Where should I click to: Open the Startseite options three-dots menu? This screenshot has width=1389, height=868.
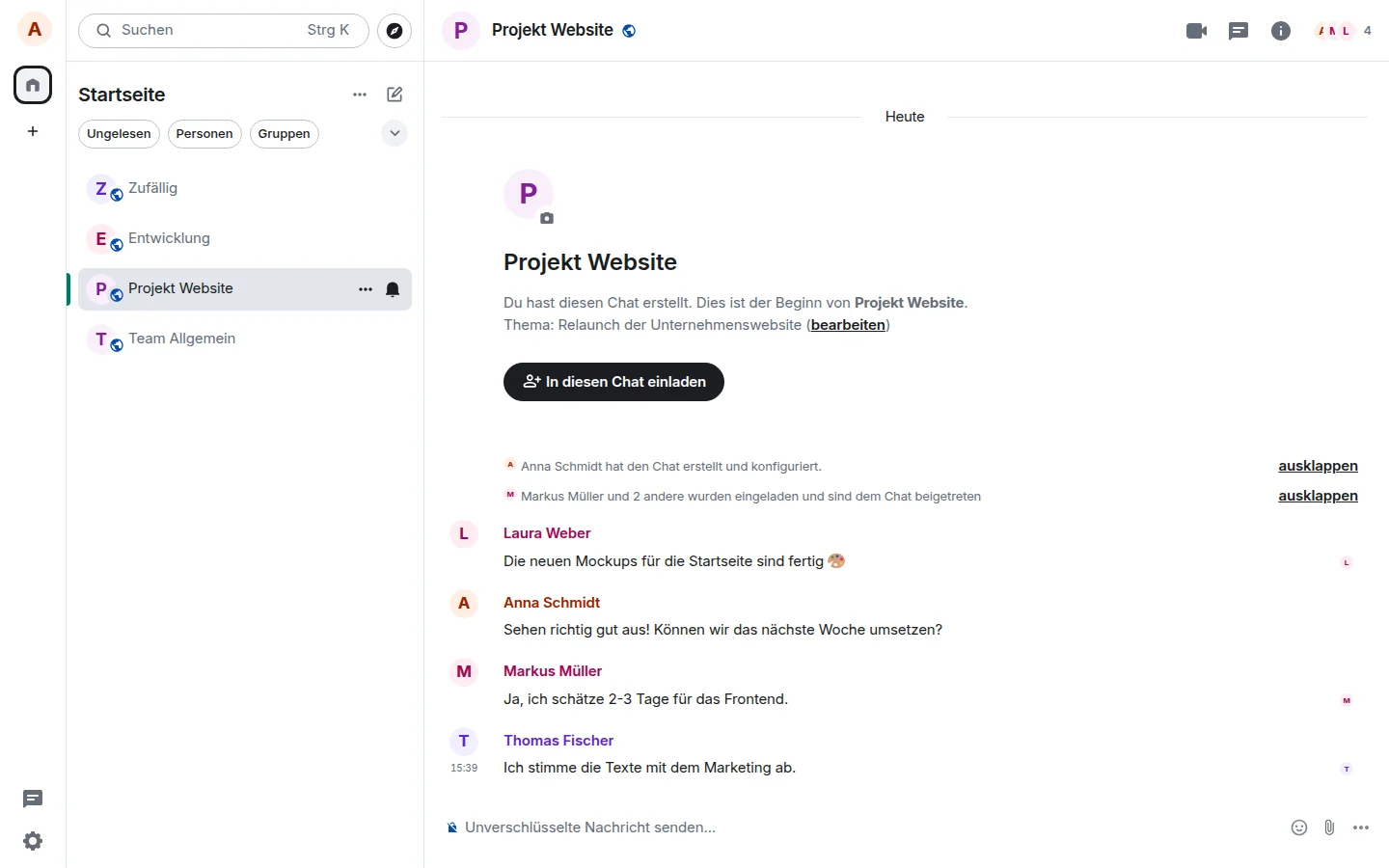point(360,95)
